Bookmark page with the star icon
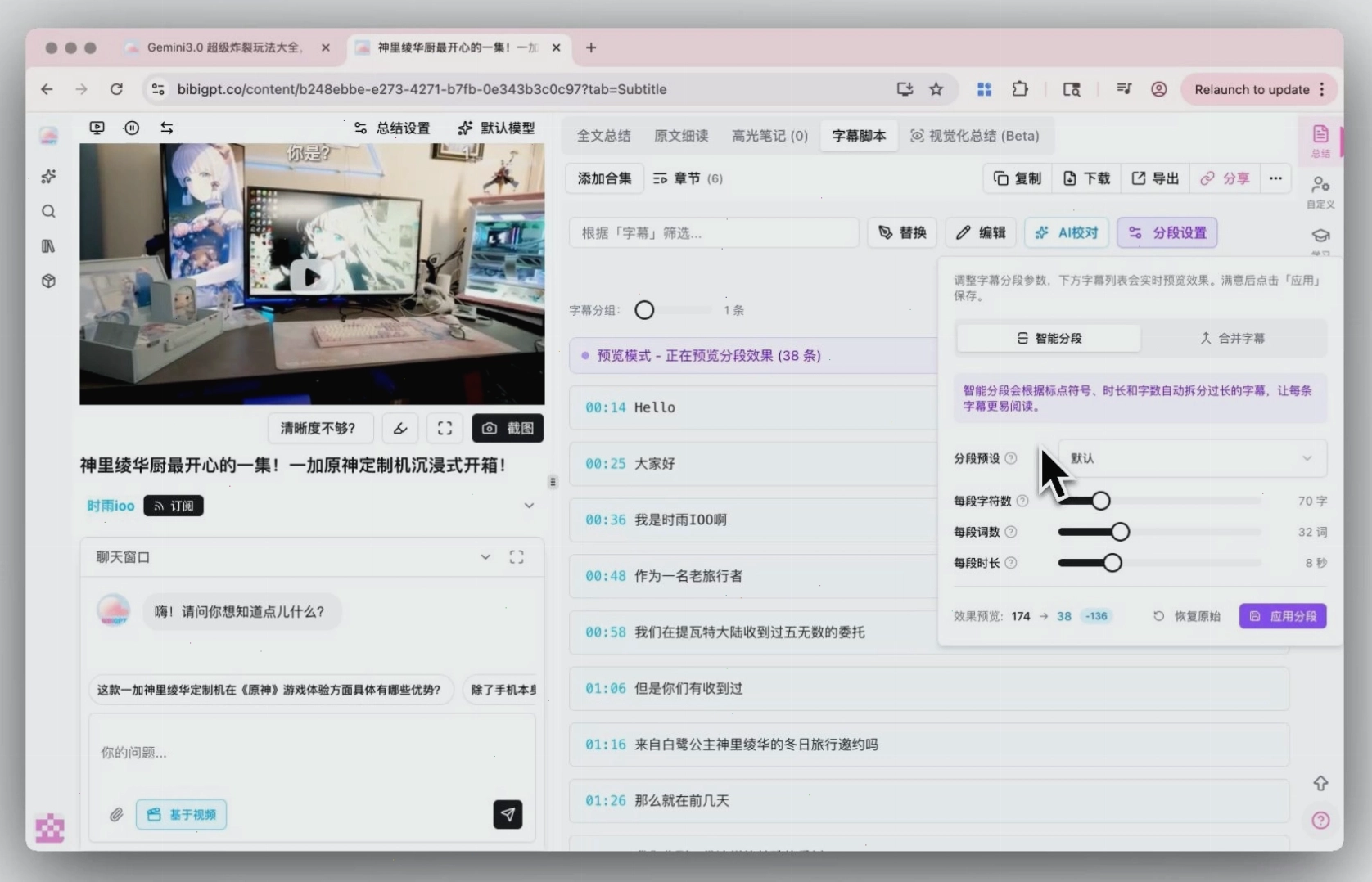Viewport: 1372px width, 882px height. pos(936,89)
